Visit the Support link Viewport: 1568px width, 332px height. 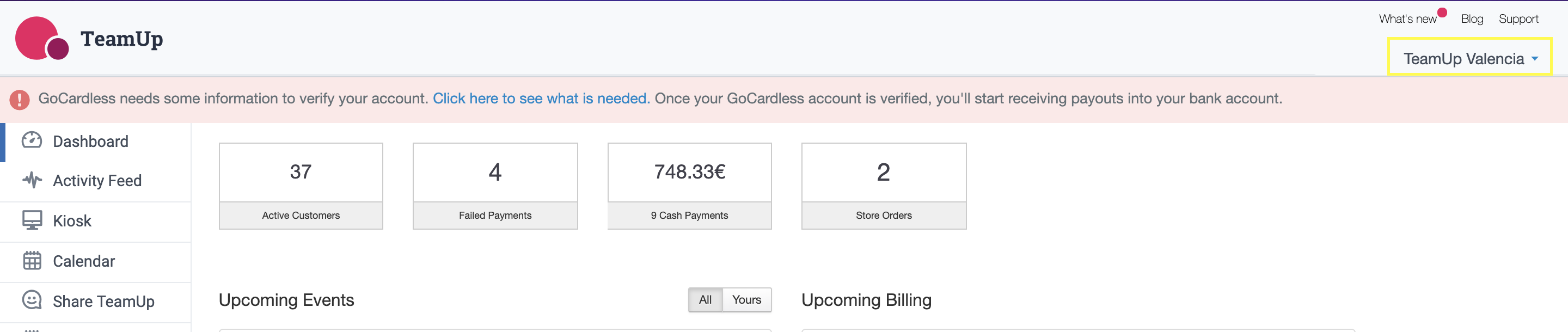pos(1517,19)
